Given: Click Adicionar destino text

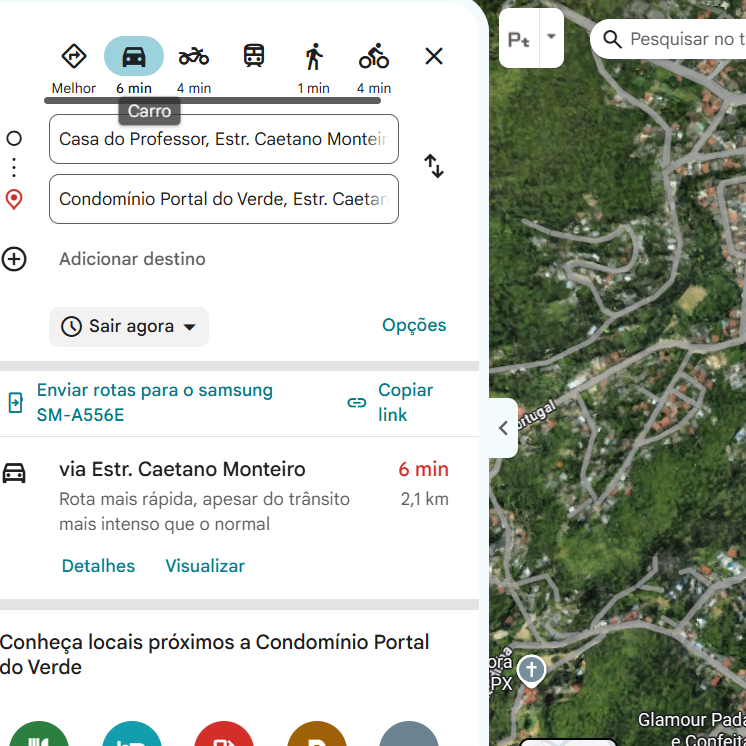Looking at the screenshot, I should tap(132, 259).
